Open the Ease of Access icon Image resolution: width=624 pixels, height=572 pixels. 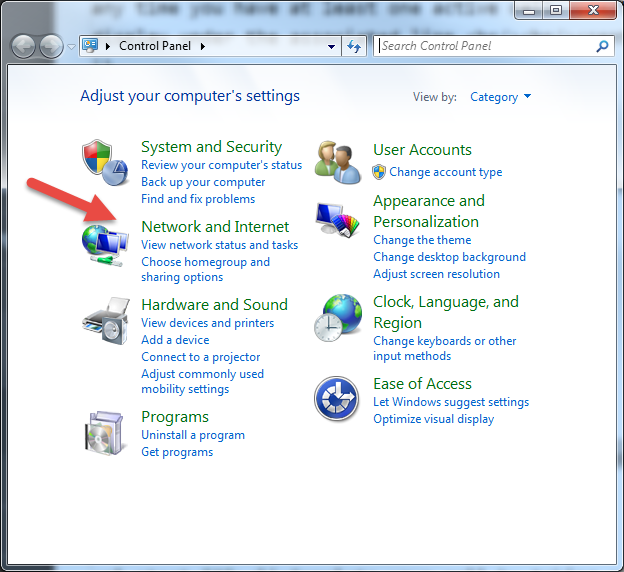coord(337,399)
